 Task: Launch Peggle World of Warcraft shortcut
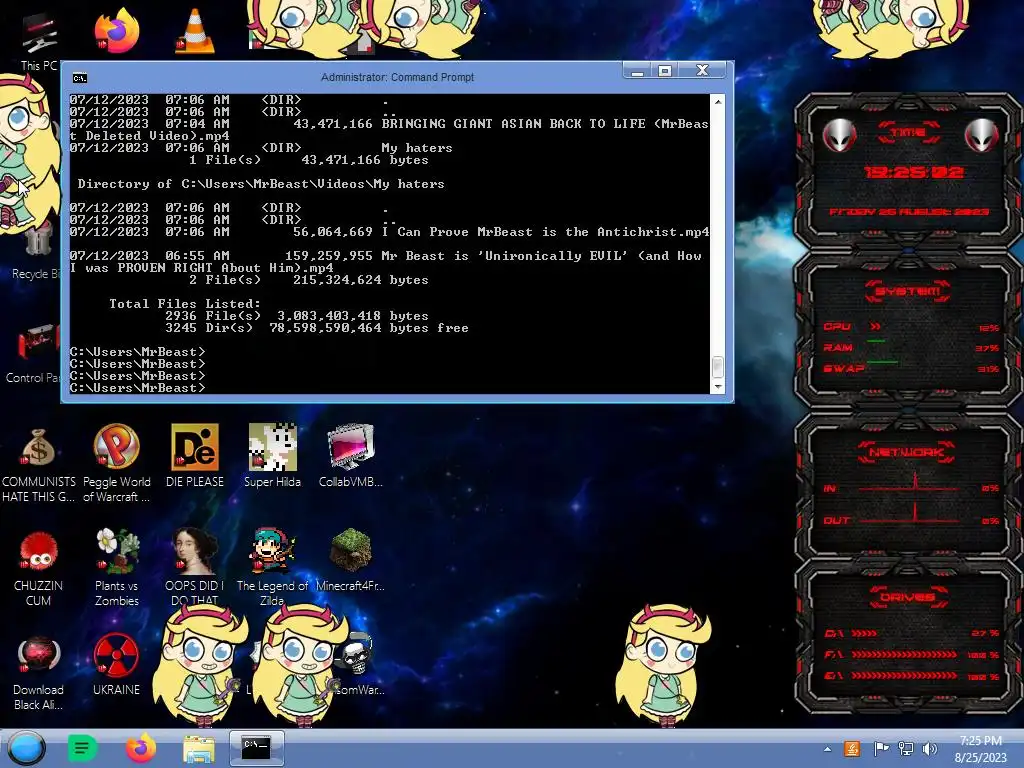116,464
